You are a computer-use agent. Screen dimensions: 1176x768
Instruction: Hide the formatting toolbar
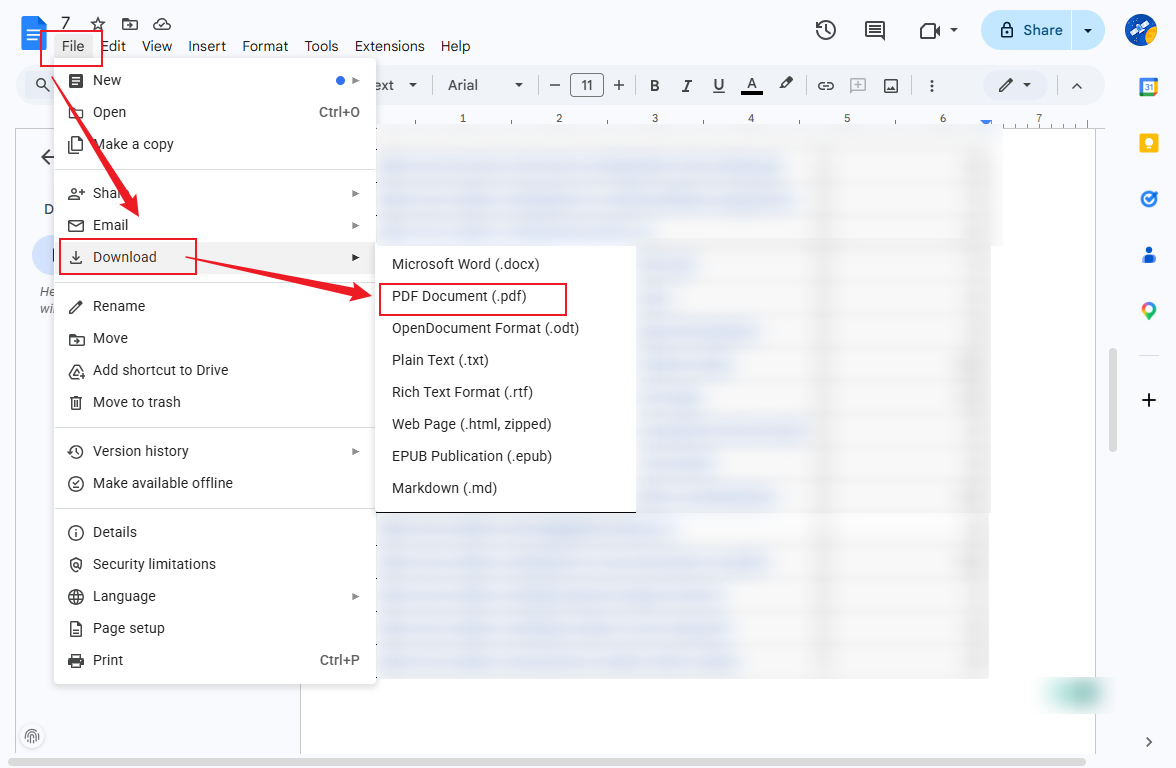coord(1077,85)
